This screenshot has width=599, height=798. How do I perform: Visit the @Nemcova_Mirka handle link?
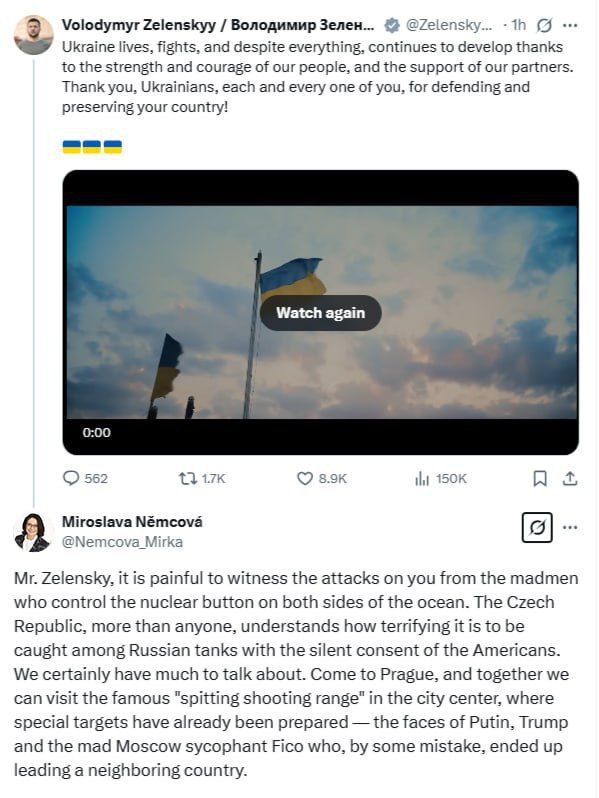[x=122, y=542]
